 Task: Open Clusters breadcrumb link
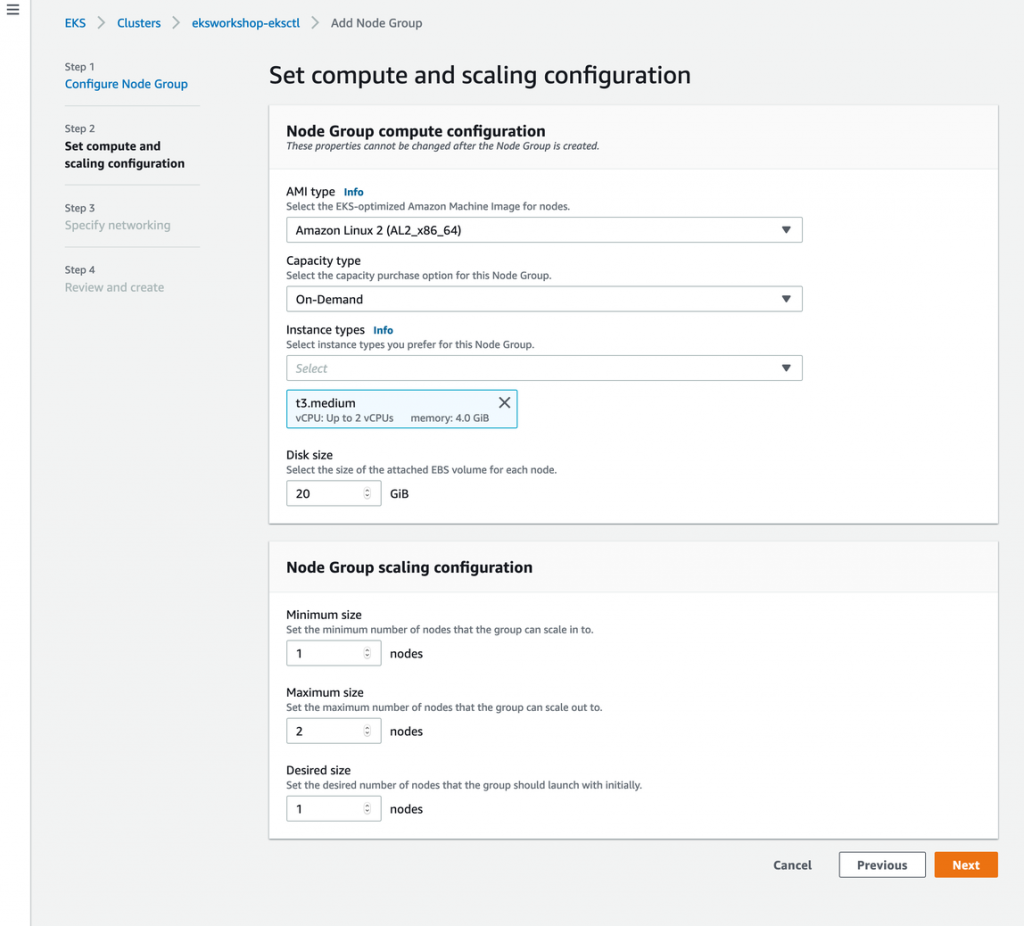pyautogui.click(x=139, y=23)
